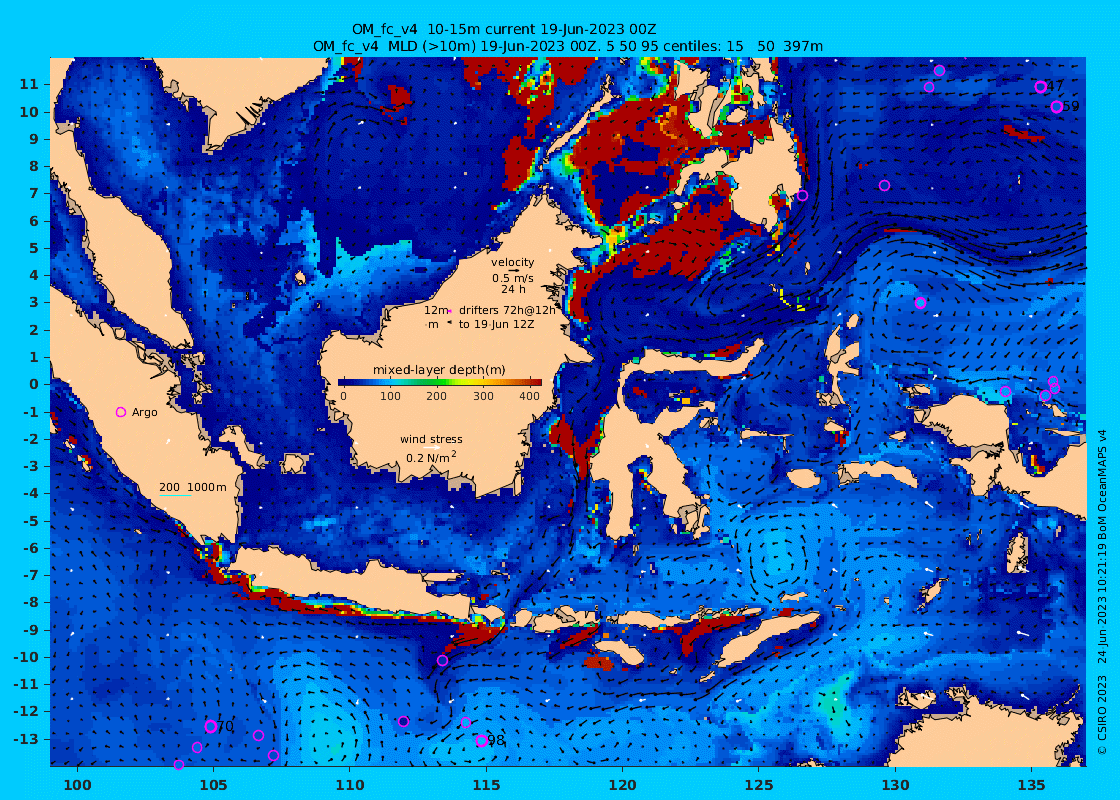This screenshot has height=800, width=1120.
Task: Click the Argo float near 12.4°S 112°E
Action: tap(403, 721)
